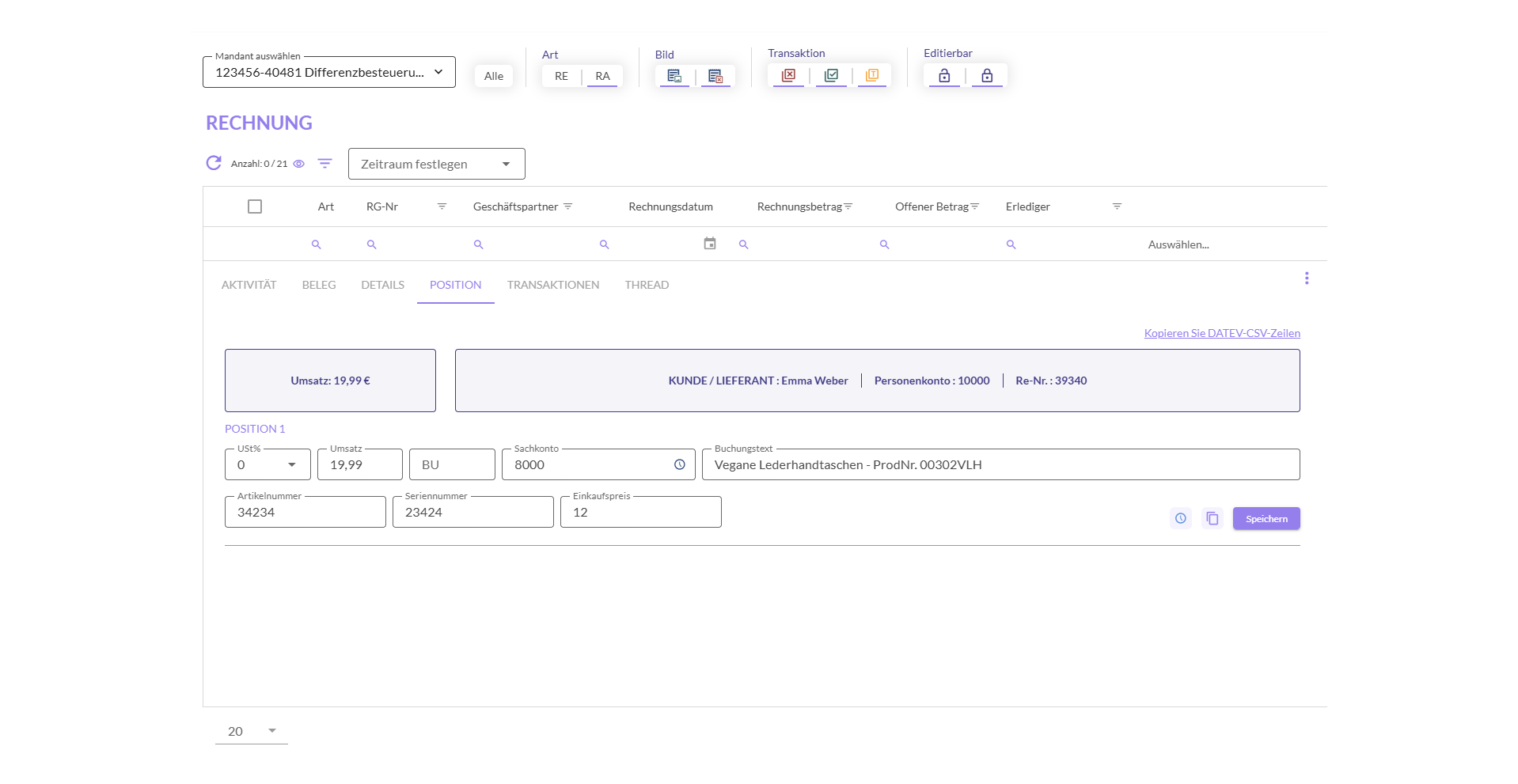Open the Mandant auswählen dropdown
Screen dimensions: 1518x784
pos(328,72)
